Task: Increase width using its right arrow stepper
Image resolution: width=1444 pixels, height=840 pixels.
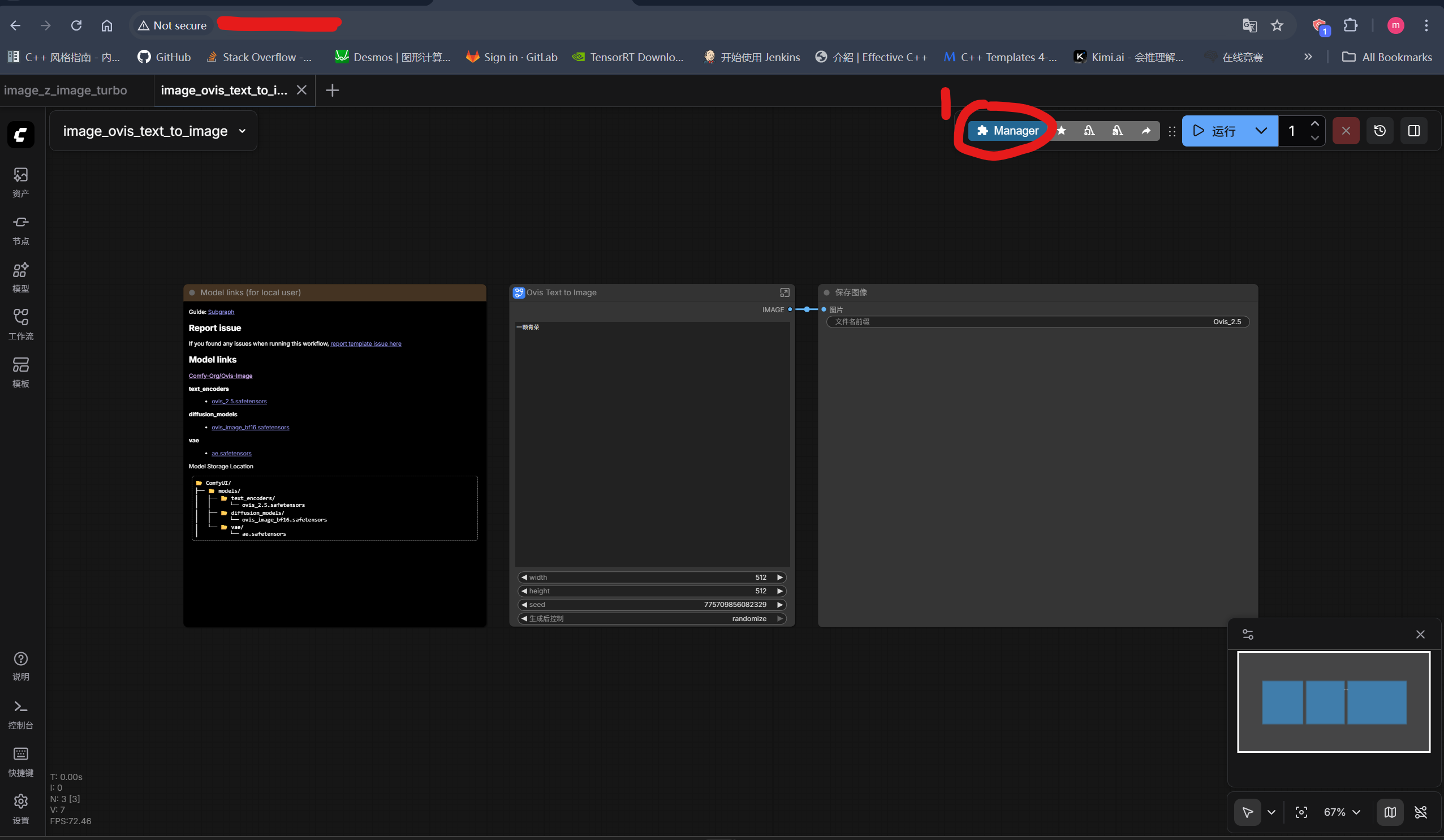Action: [780, 577]
